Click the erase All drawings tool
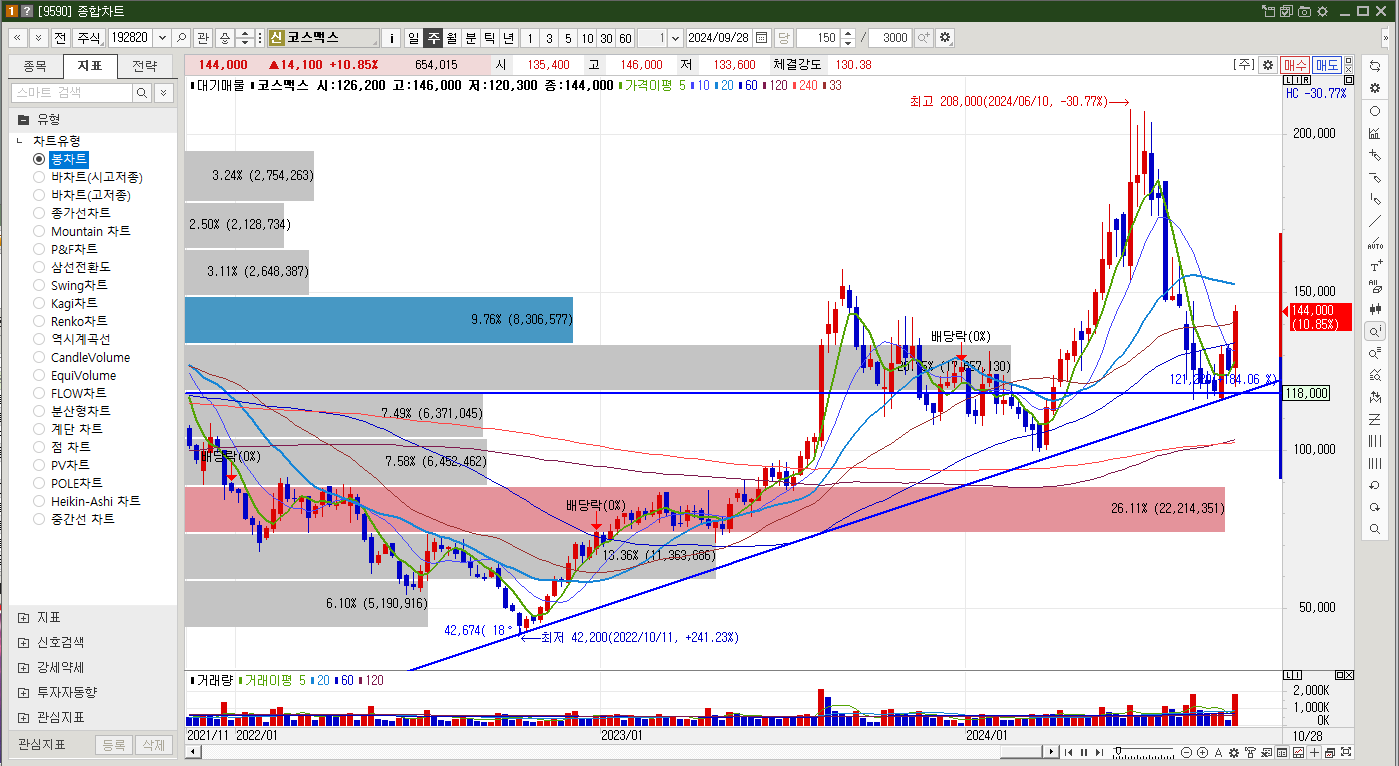The image size is (1399, 766). [1376, 287]
